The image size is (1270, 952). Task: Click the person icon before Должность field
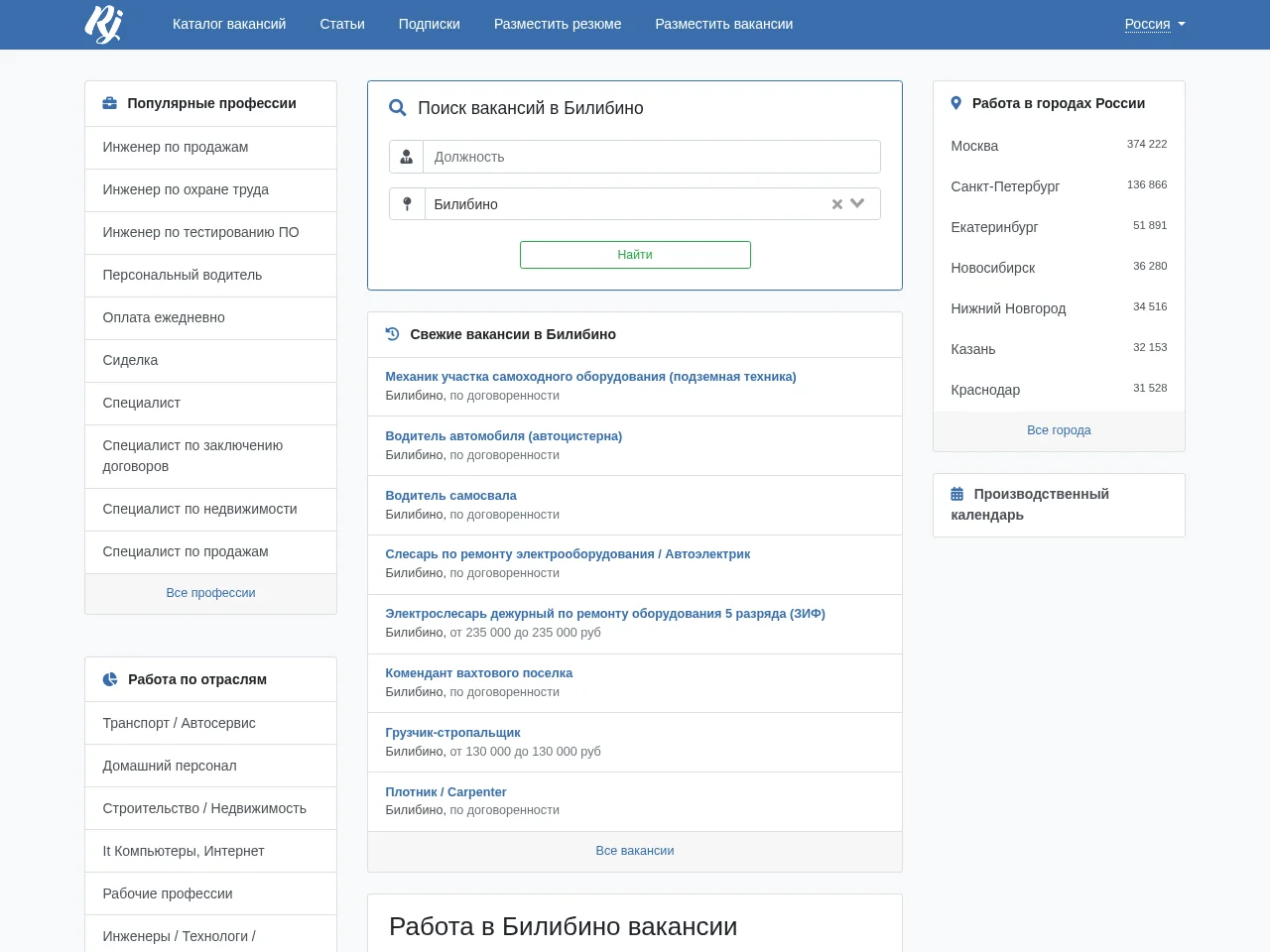(407, 157)
